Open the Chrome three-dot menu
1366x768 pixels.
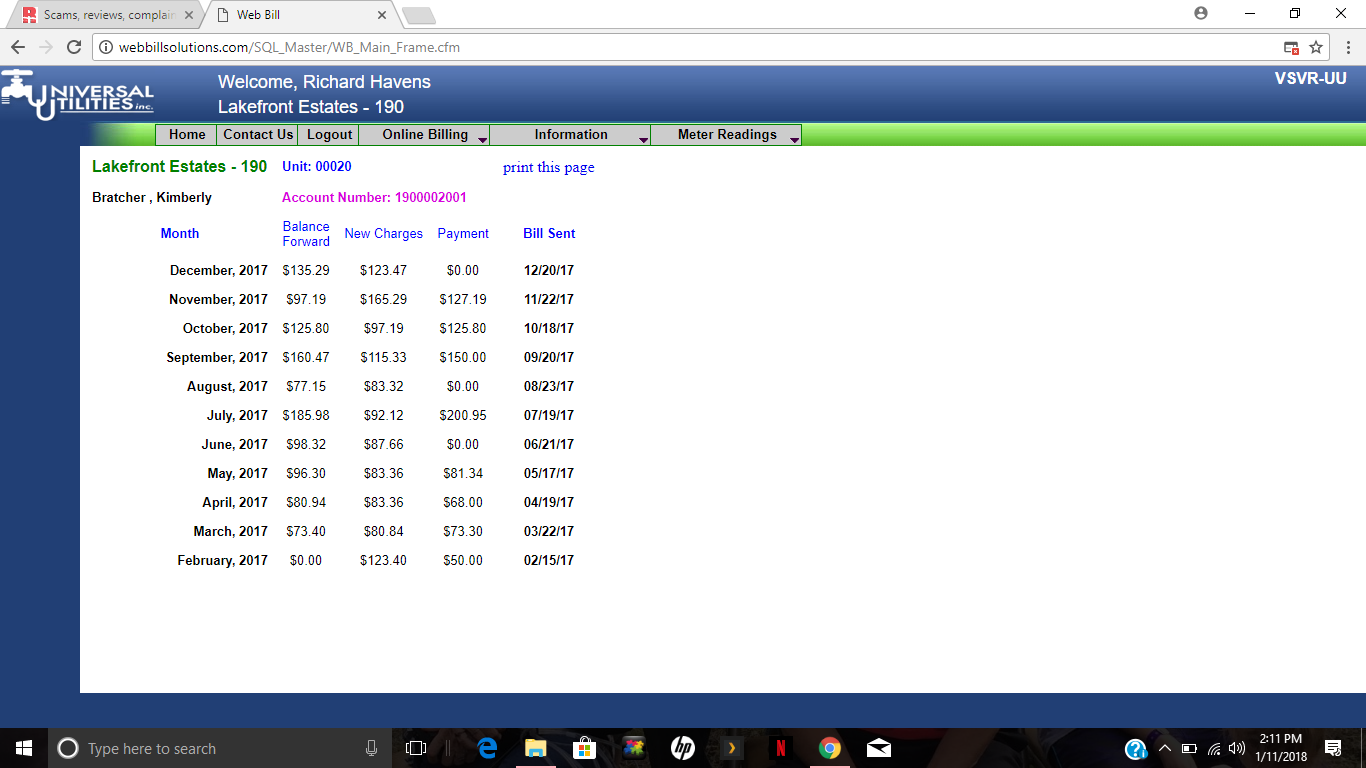click(1347, 47)
